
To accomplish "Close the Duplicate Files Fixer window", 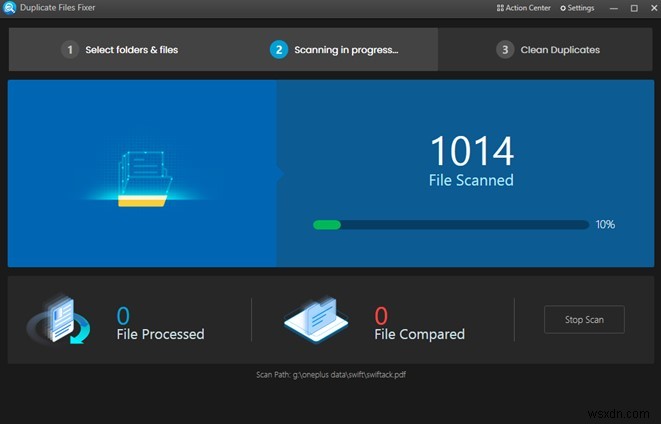I will 654,8.
